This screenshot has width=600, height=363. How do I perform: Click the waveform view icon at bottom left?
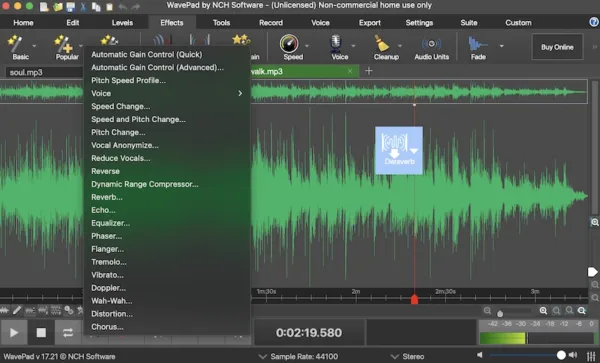(5, 310)
